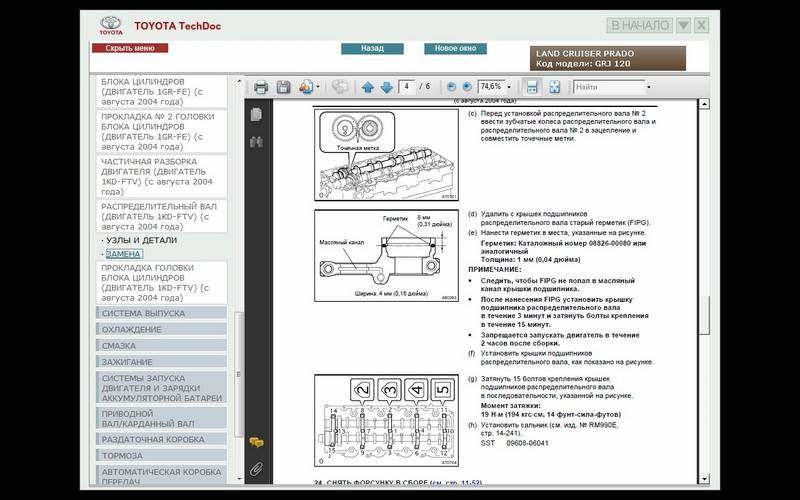Viewport: 800px width, 500px height.
Task: Expand the ЗАЖИГАНИЕ section
Action: tap(161, 362)
